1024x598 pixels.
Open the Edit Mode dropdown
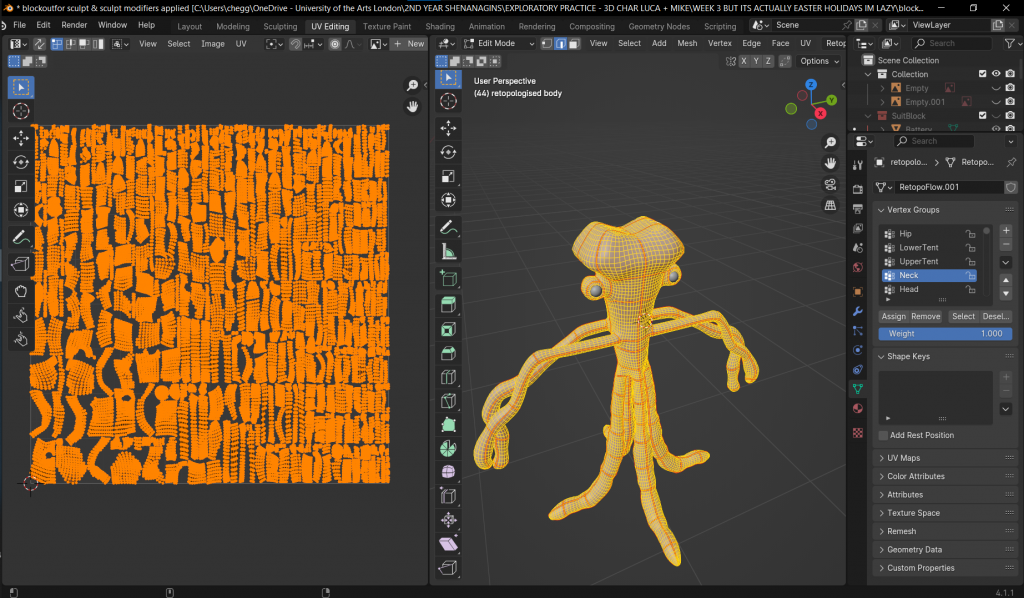[x=500, y=44]
